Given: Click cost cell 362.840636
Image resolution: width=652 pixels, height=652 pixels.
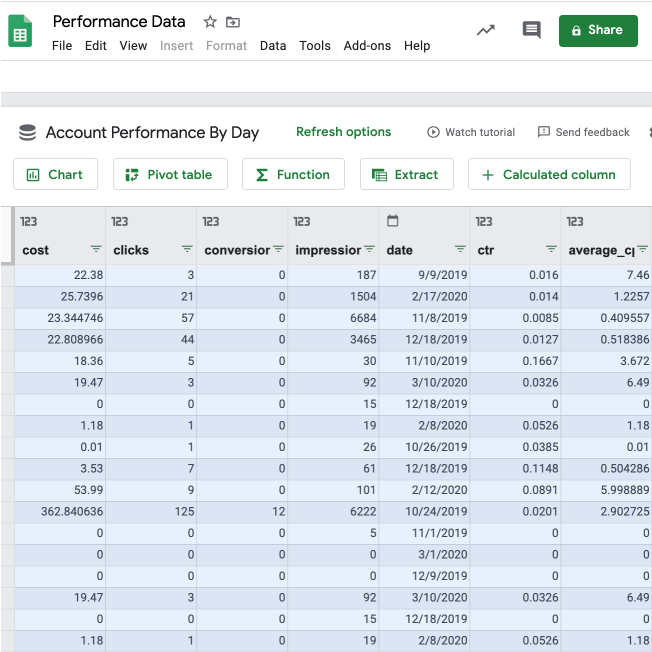Looking at the screenshot, I should tap(60, 511).
